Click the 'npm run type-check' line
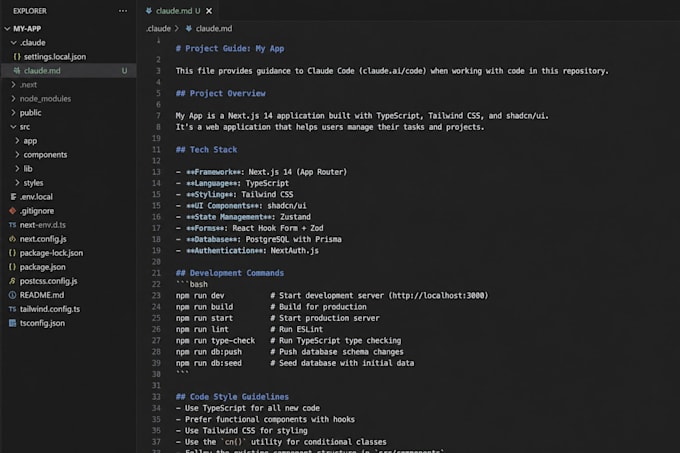 pyautogui.click(x=288, y=341)
